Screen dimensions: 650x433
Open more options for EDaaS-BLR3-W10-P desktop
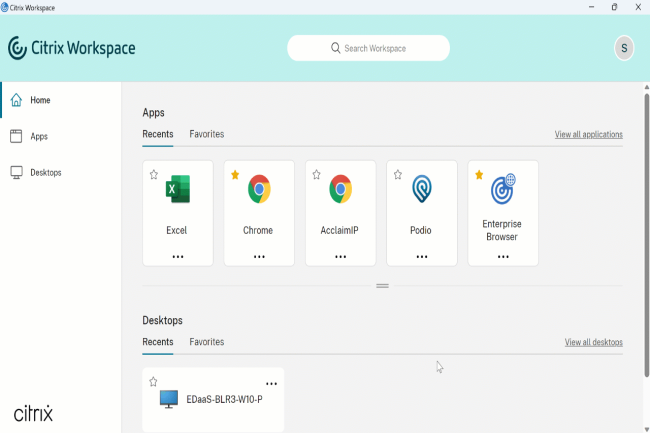tap(271, 384)
